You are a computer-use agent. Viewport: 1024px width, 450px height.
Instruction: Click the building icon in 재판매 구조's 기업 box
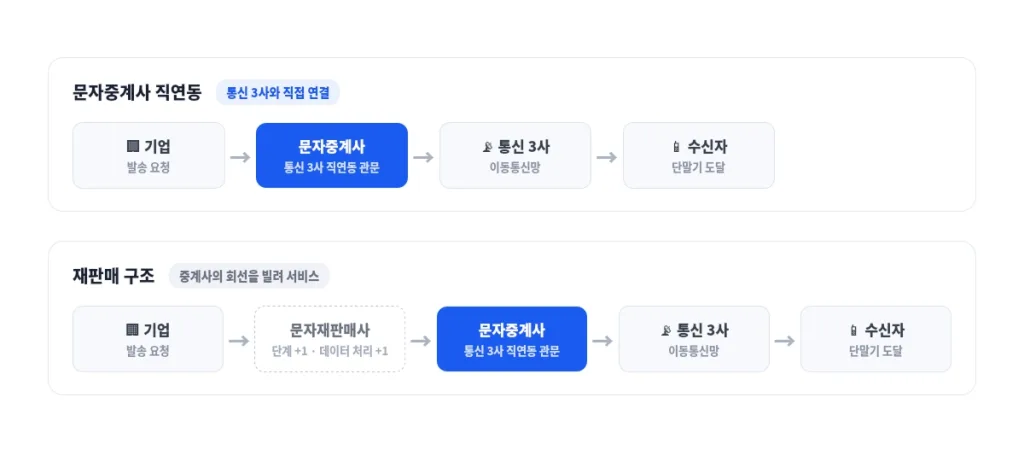click(x=133, y=330)
